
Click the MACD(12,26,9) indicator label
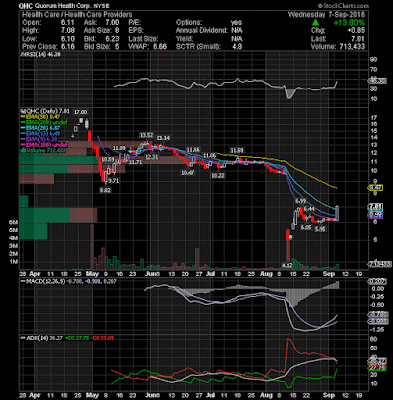click(43, 281)
